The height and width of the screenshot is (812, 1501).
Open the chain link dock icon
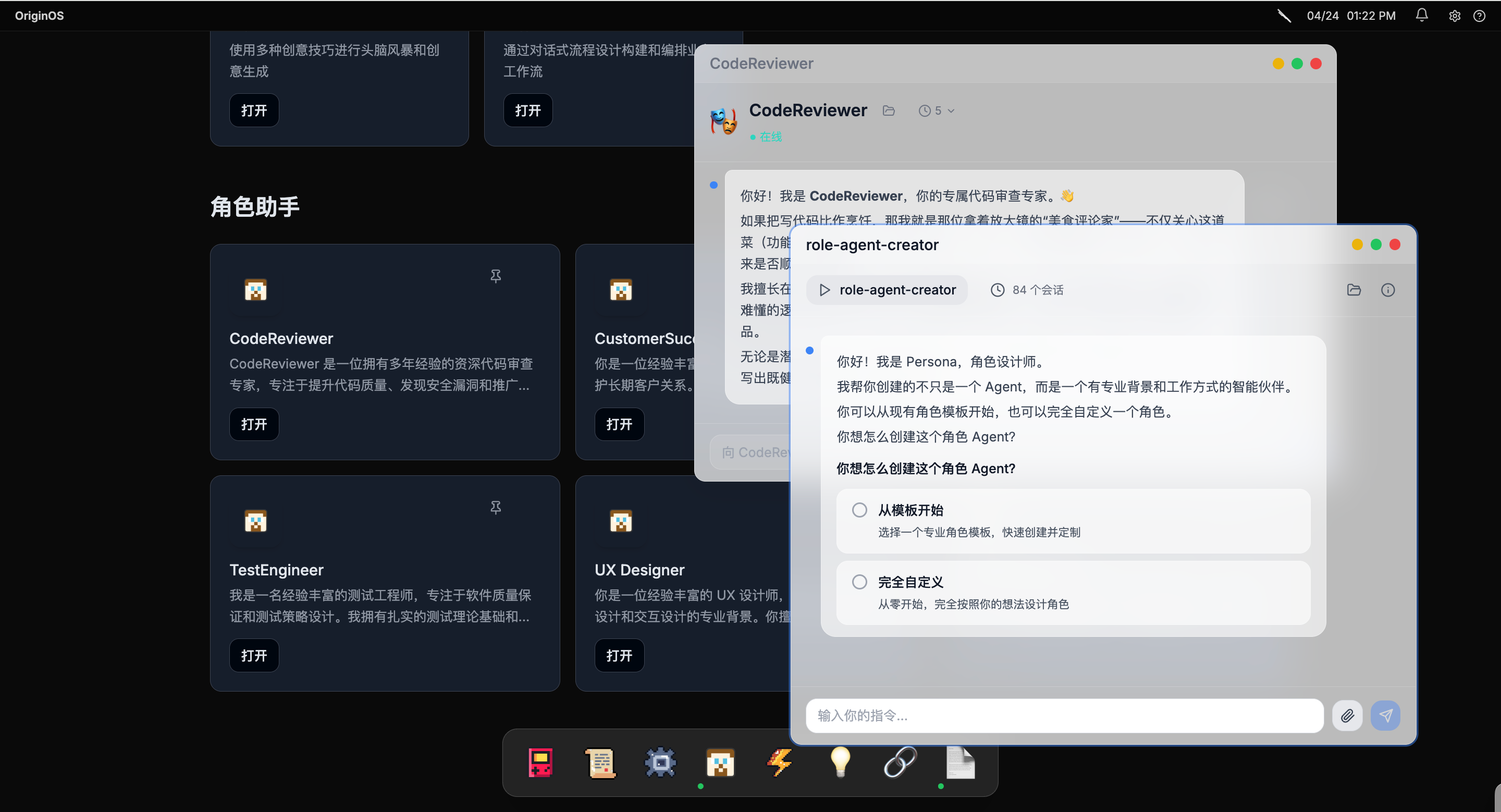(900, 762)
